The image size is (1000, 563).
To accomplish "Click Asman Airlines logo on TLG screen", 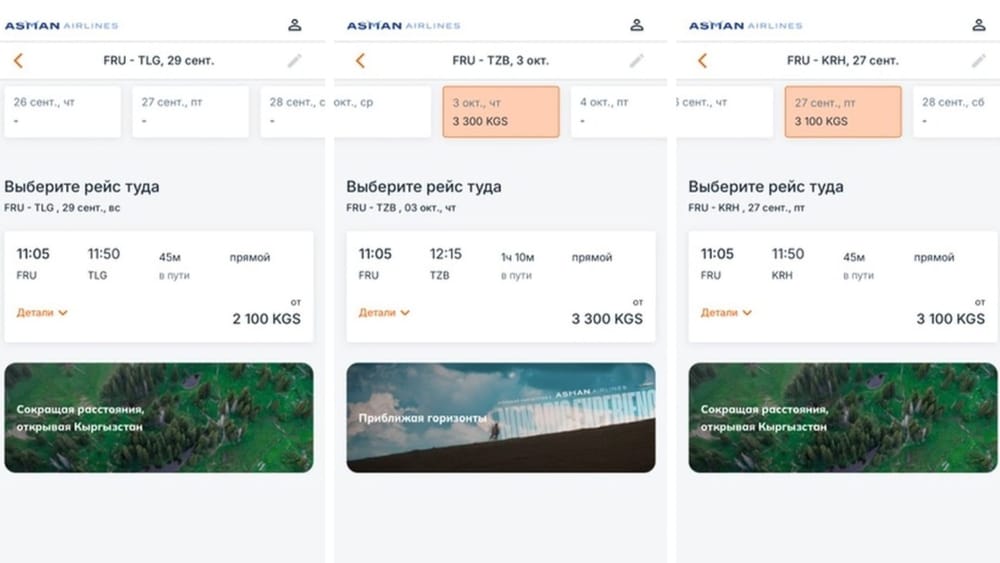I will click(61, 26).
